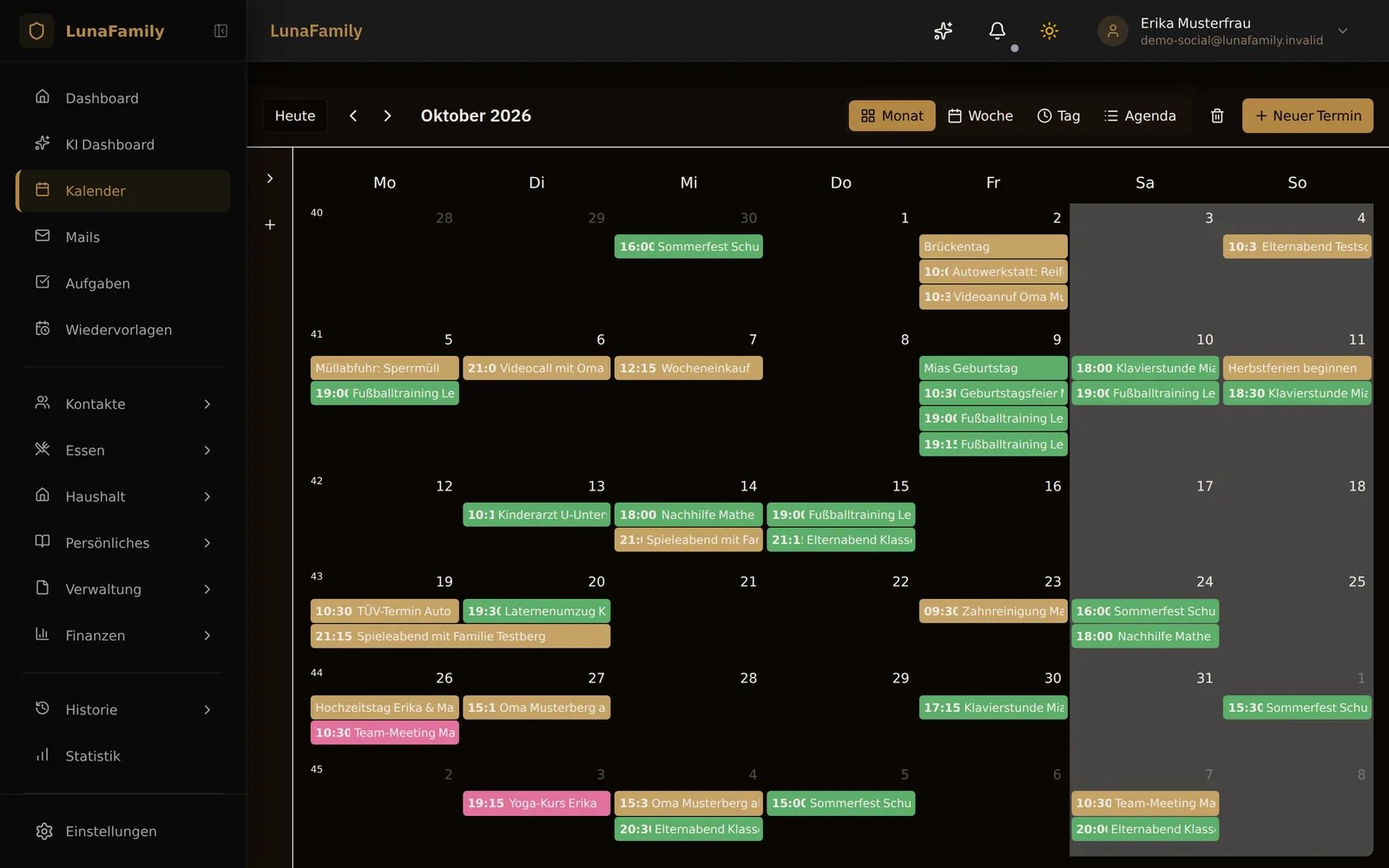1389x868 pixels.
Task: Click the Heute button
Action: point(295,115)
